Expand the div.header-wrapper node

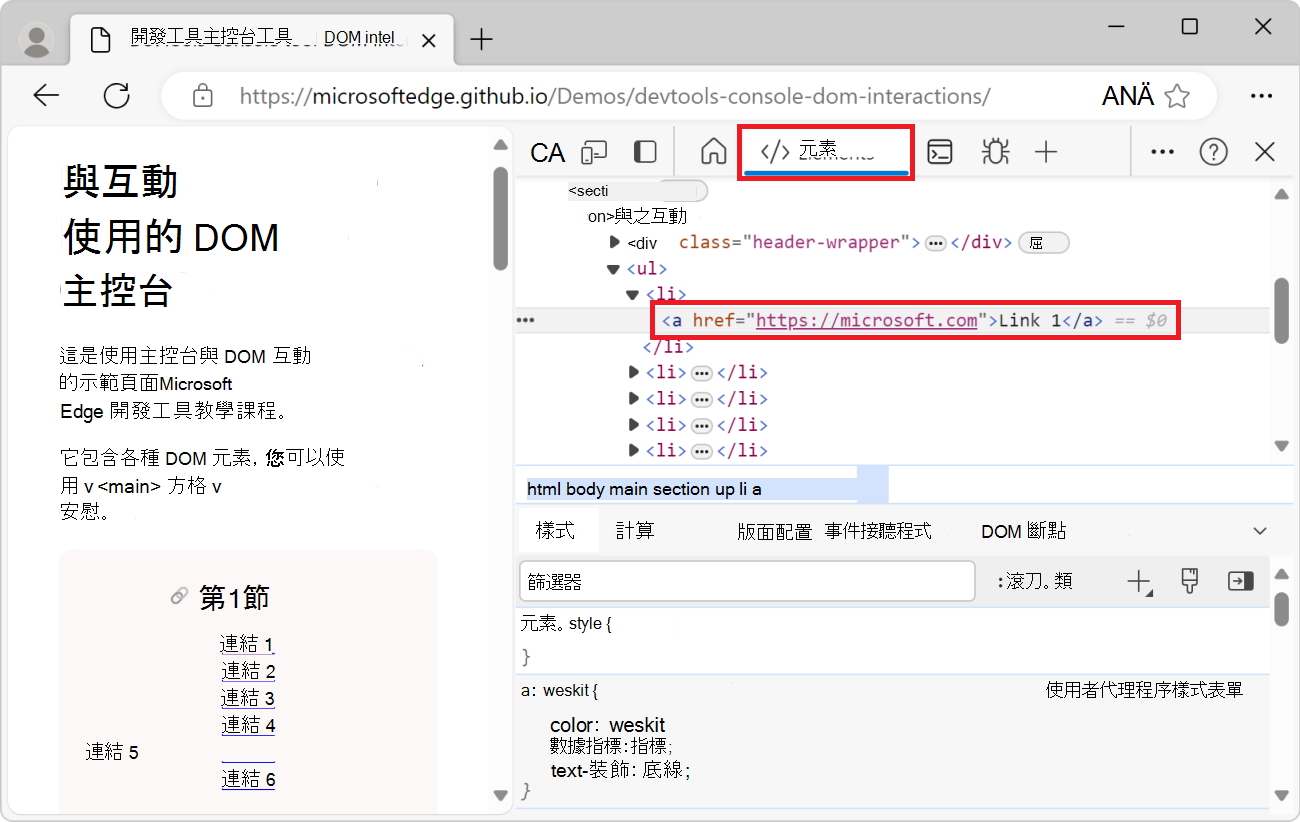pyautogui.click(x=616, y=241)
